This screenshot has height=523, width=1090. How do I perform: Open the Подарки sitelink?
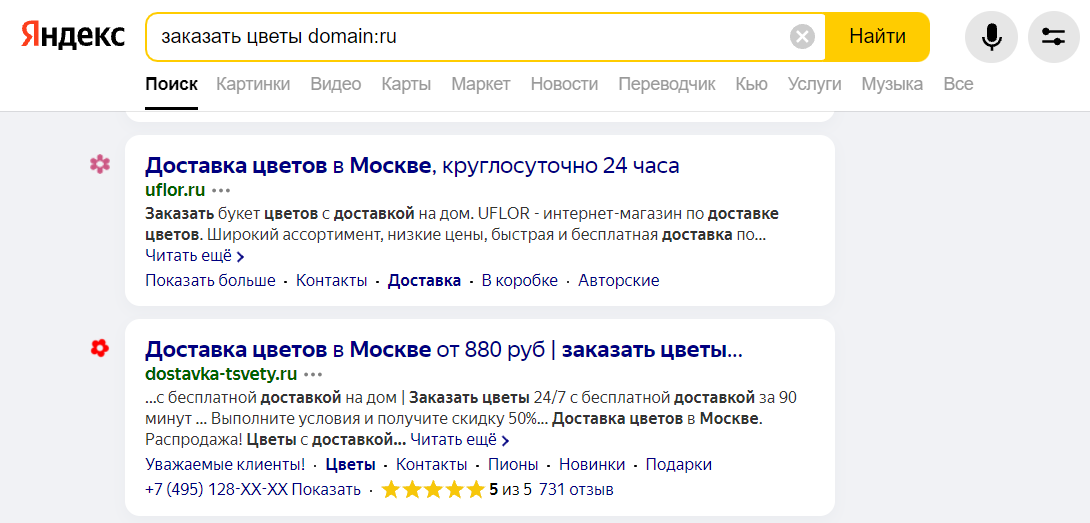click(x=678, y=465)
